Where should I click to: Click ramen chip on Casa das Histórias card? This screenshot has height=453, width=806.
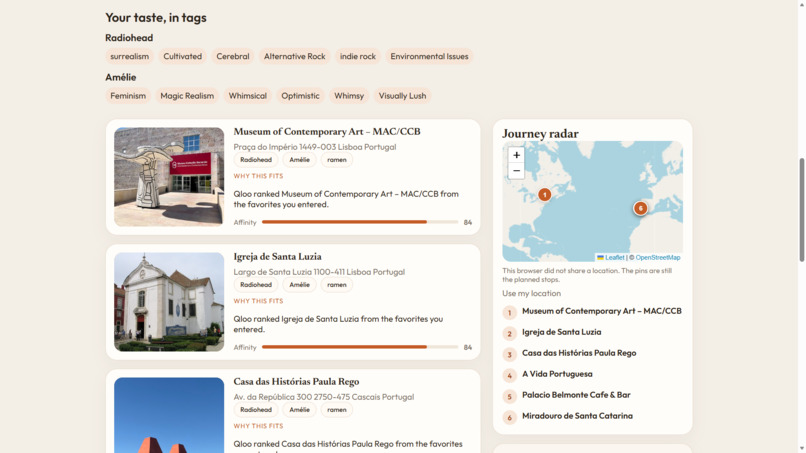(337, 410)
